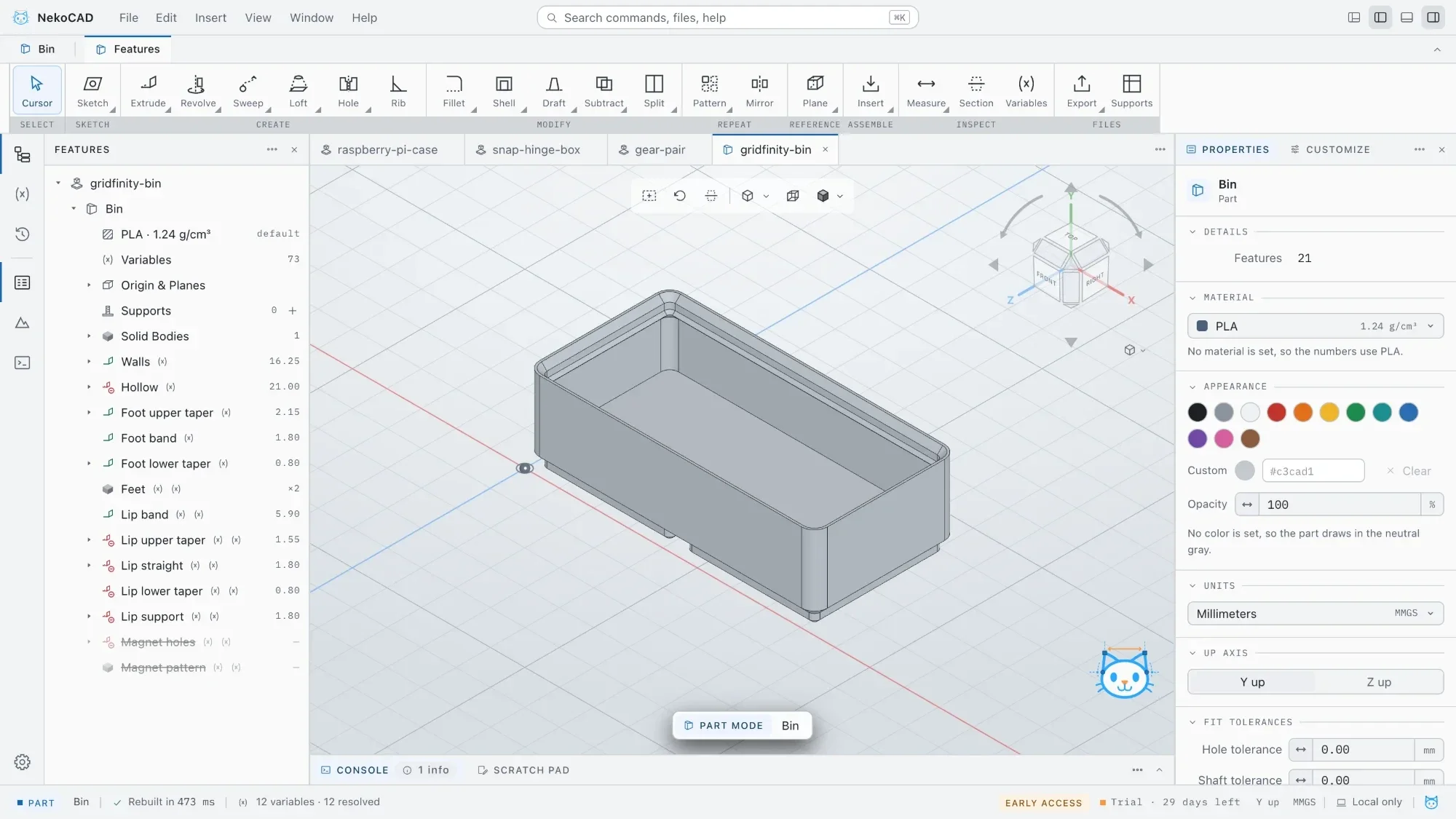The height and width of the screenshot is (819, 1456).
Task: Expand the Solid Bodies node
Action: 90,336
